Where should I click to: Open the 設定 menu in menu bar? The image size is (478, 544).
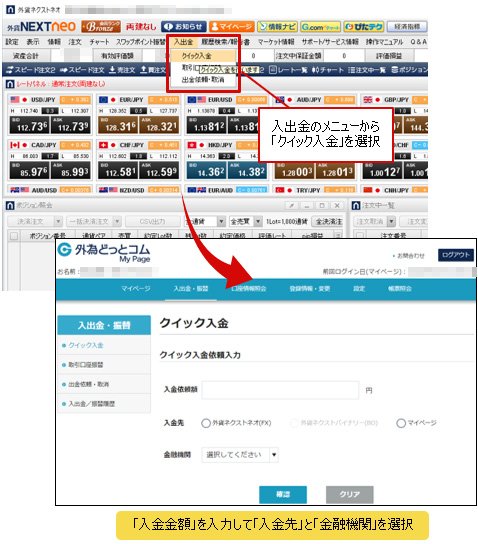(12, 42)
